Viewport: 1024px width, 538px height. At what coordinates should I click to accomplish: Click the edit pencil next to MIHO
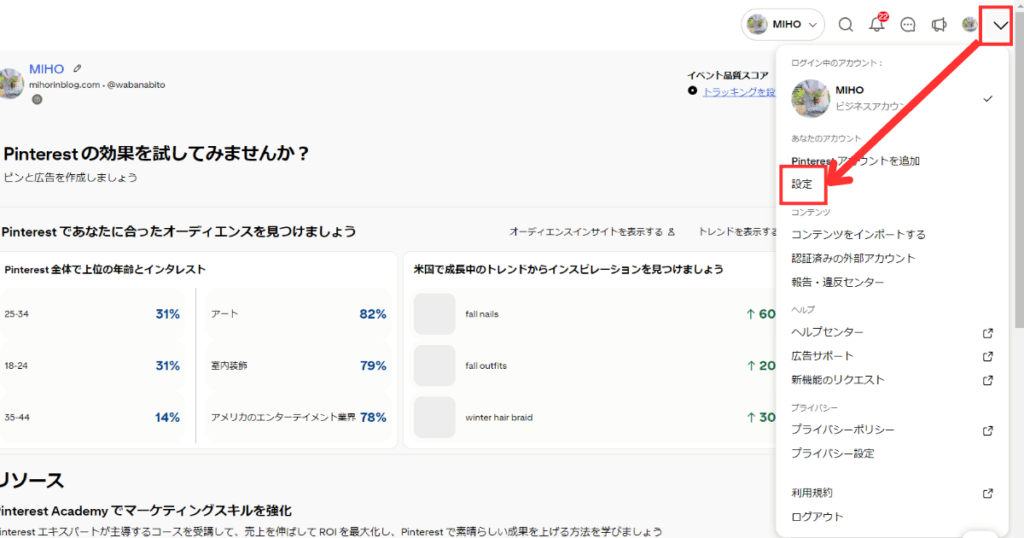pos(78,68)
